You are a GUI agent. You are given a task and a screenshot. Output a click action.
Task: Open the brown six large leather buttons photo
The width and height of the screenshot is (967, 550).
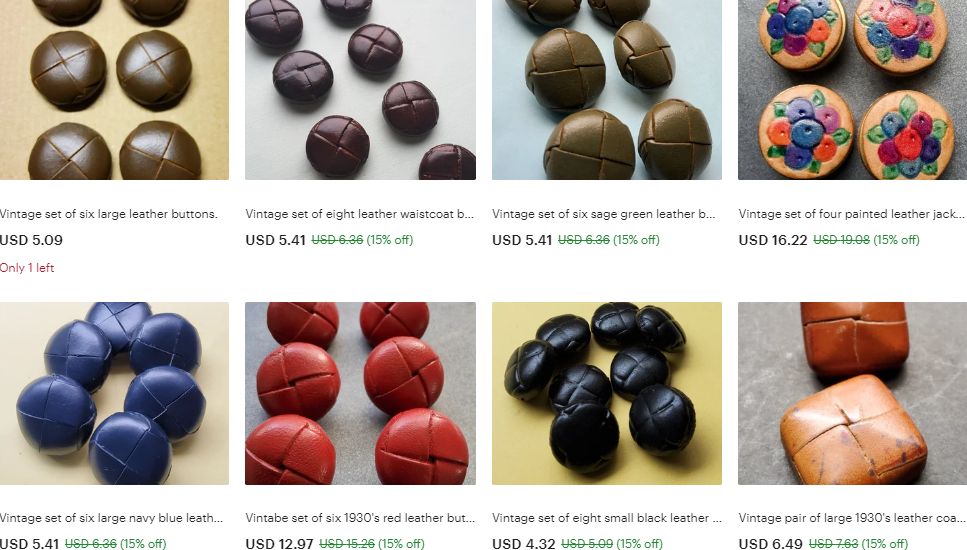(x=114, y=90)
